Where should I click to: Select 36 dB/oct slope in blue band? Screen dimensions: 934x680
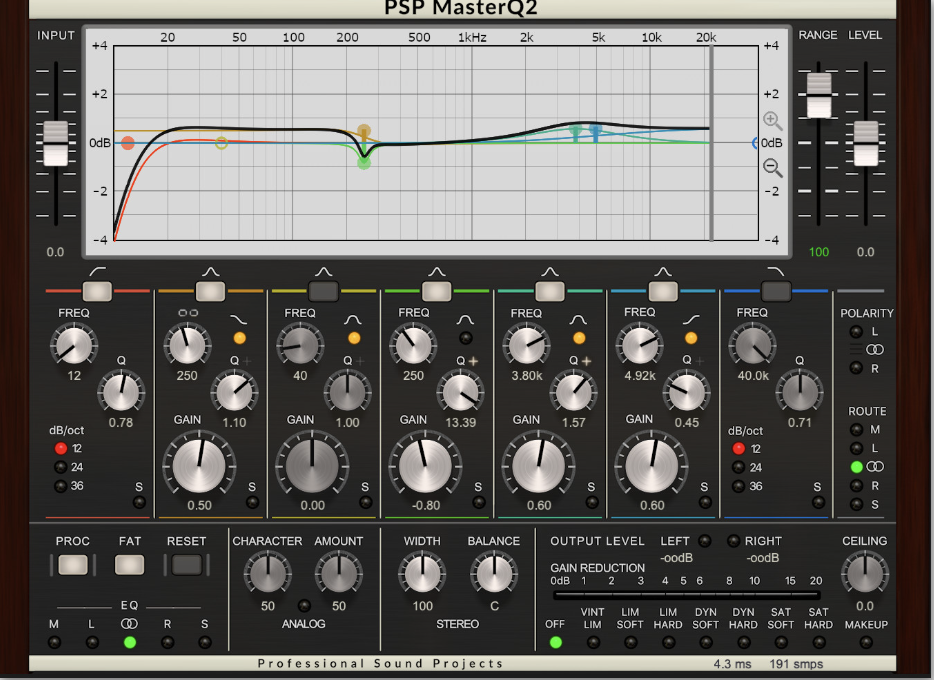click(x=739, y=486)
